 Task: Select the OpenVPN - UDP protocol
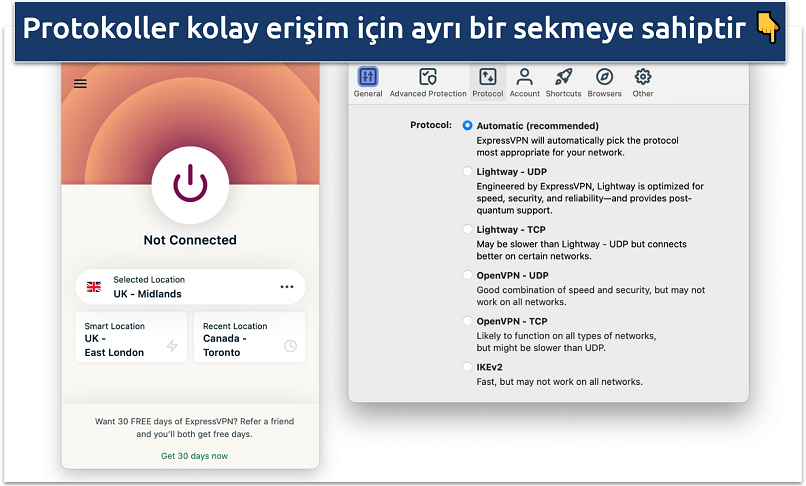click(x=467, y=275)
